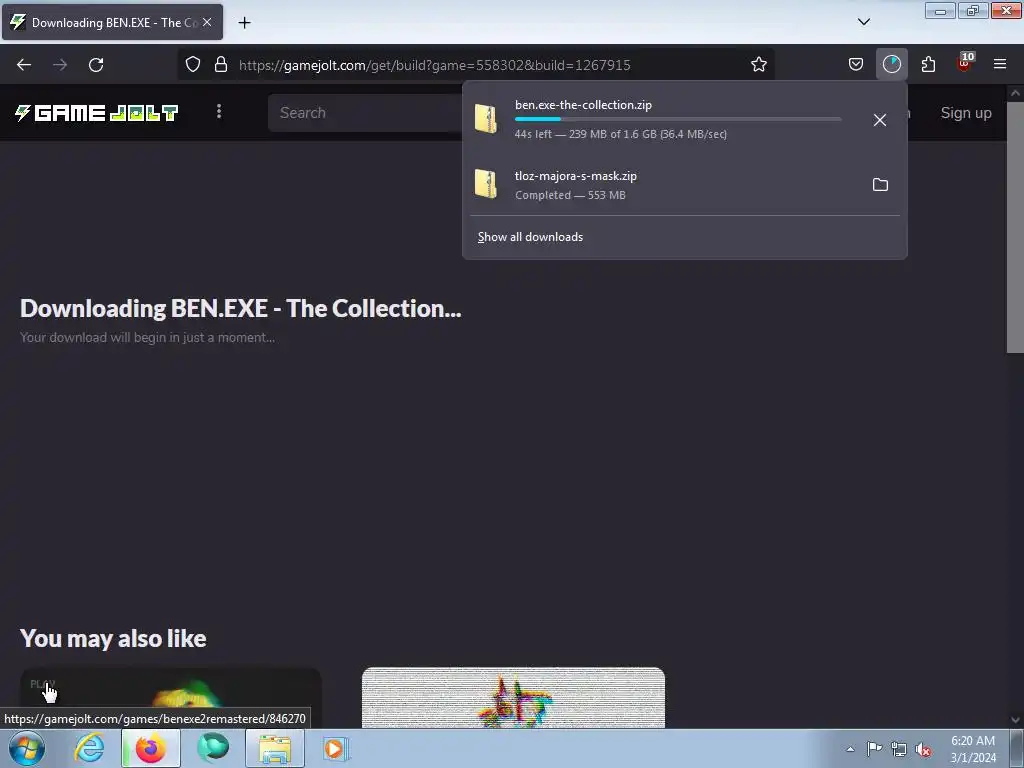Screen dimensions: 1024x768
Task: Save page to Pocket
Action: tap(856, 65)
